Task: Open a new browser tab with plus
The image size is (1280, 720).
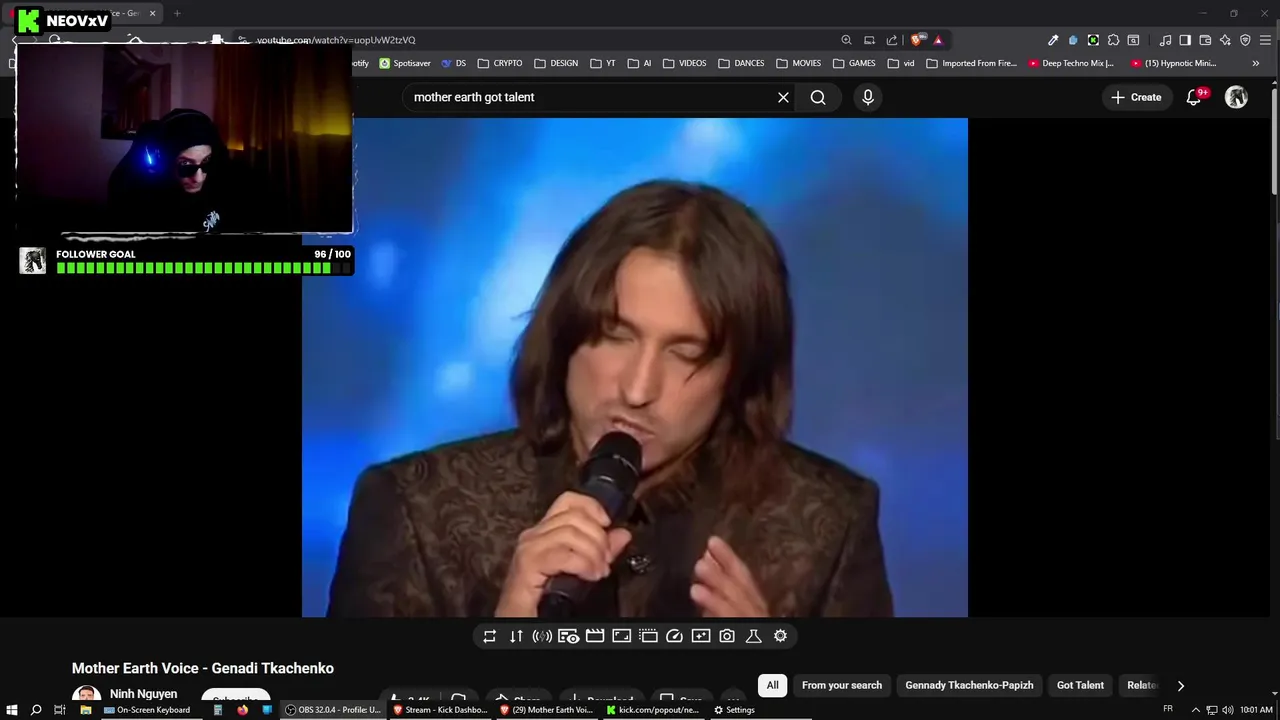Action: point(177,13)
